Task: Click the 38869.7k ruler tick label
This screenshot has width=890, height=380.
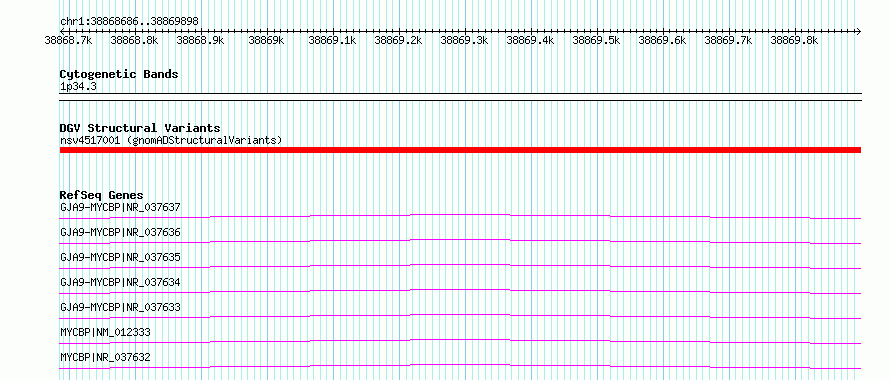Action: click(x=728, y=40)
